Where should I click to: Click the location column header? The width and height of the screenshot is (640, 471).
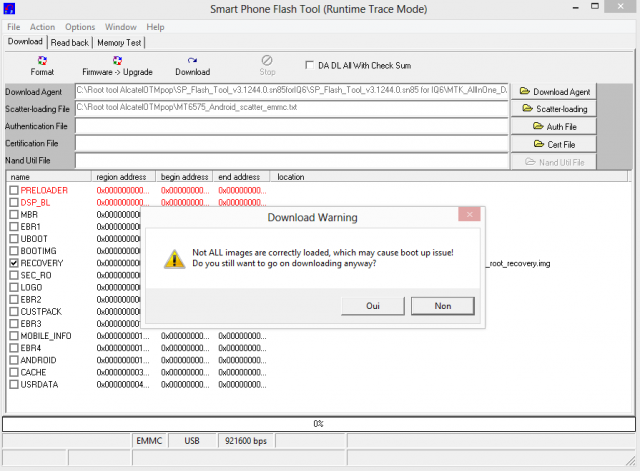tap(449, 177)
